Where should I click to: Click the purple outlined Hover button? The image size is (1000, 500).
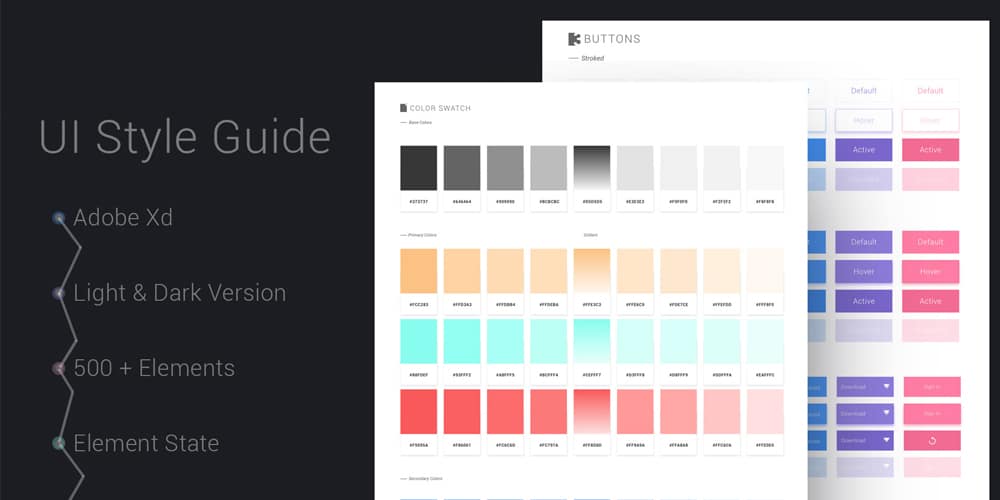coord(864,121)
